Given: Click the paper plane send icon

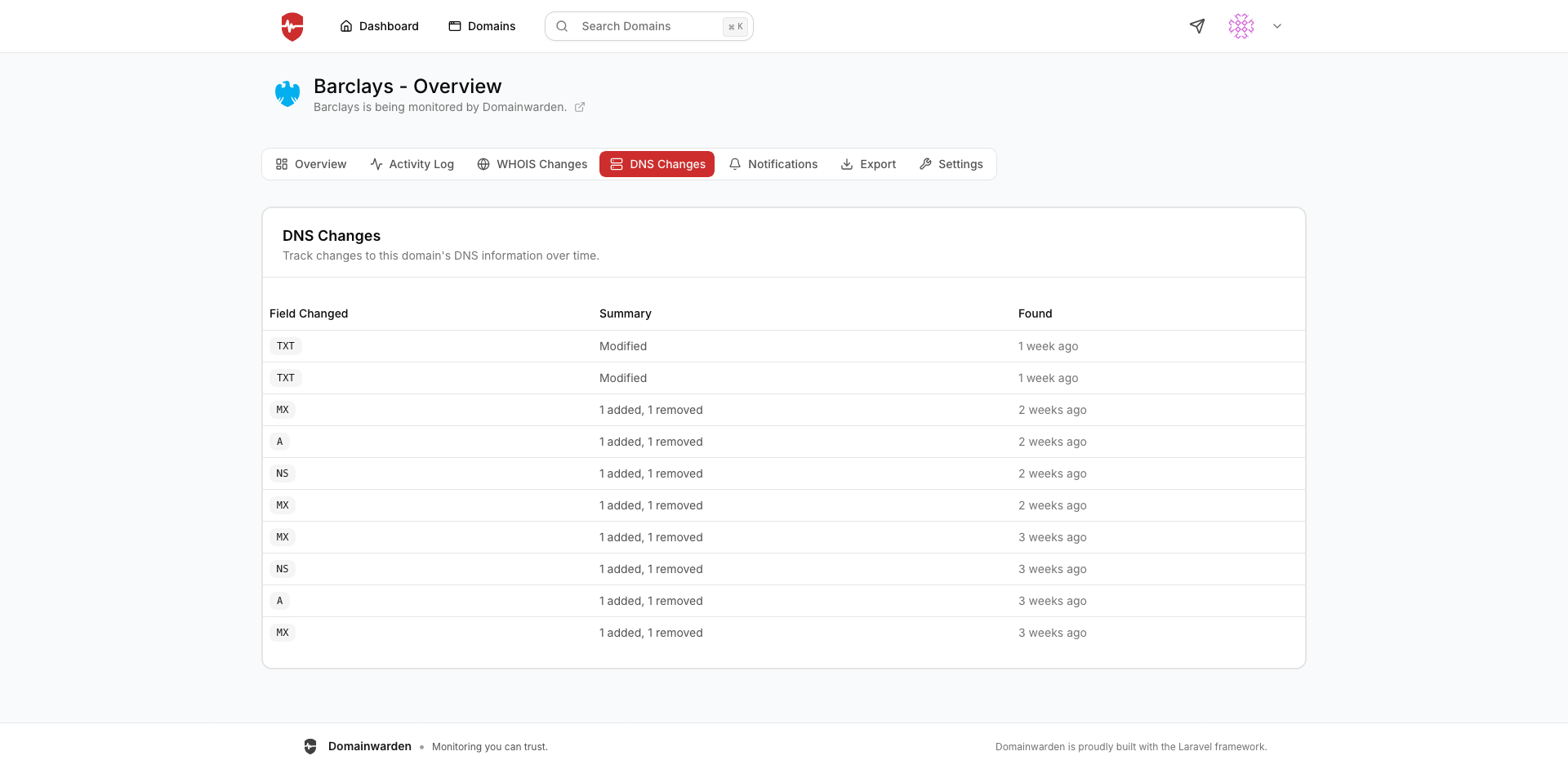Looking at the screenshot, I should coord(1197,26).
